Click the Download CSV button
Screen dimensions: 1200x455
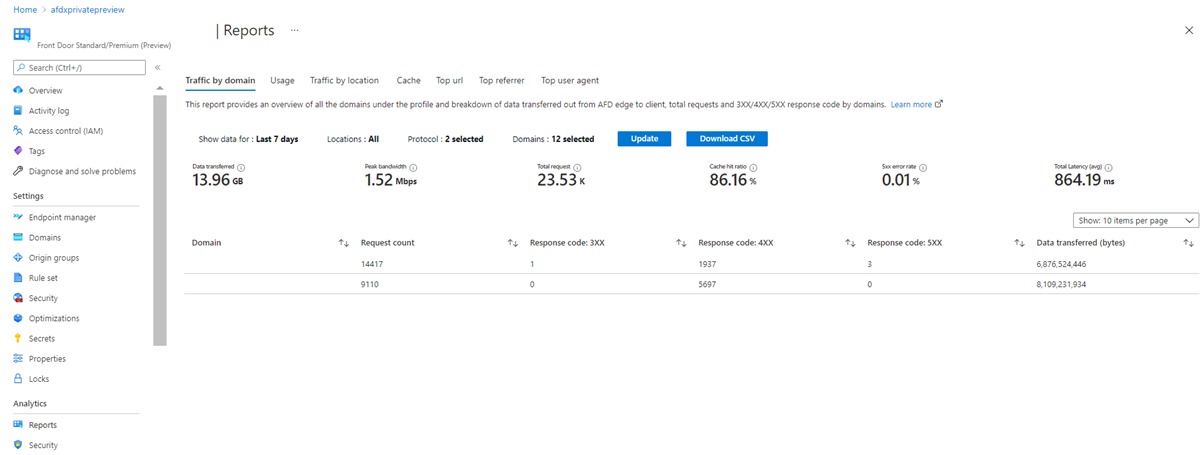point(726,139)
